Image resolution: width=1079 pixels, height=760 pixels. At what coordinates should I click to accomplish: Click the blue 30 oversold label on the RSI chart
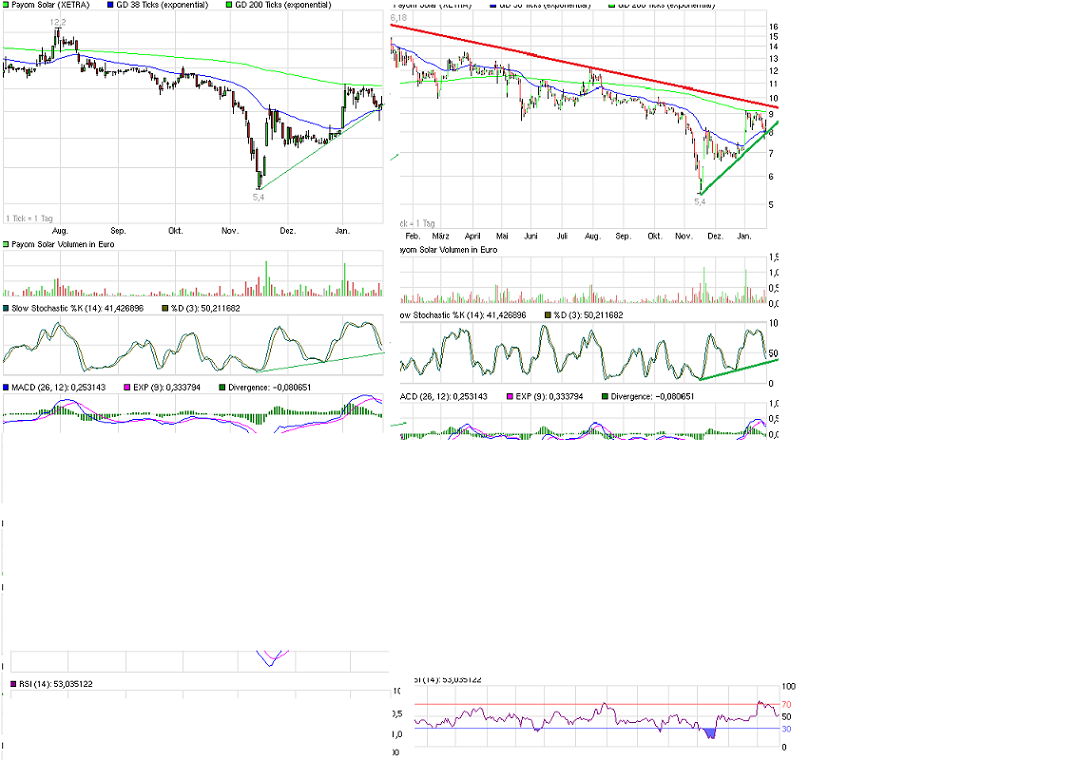(787, 729)
